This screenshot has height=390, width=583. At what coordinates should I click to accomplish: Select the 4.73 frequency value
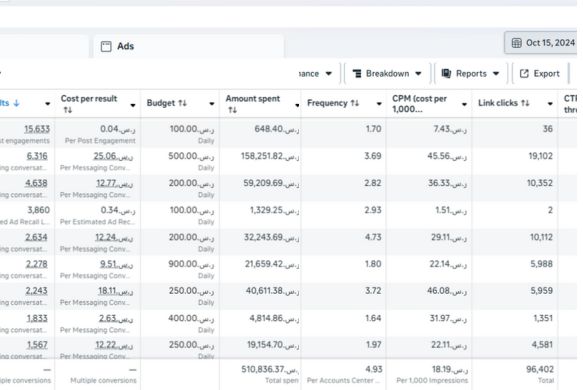(373, 237)
